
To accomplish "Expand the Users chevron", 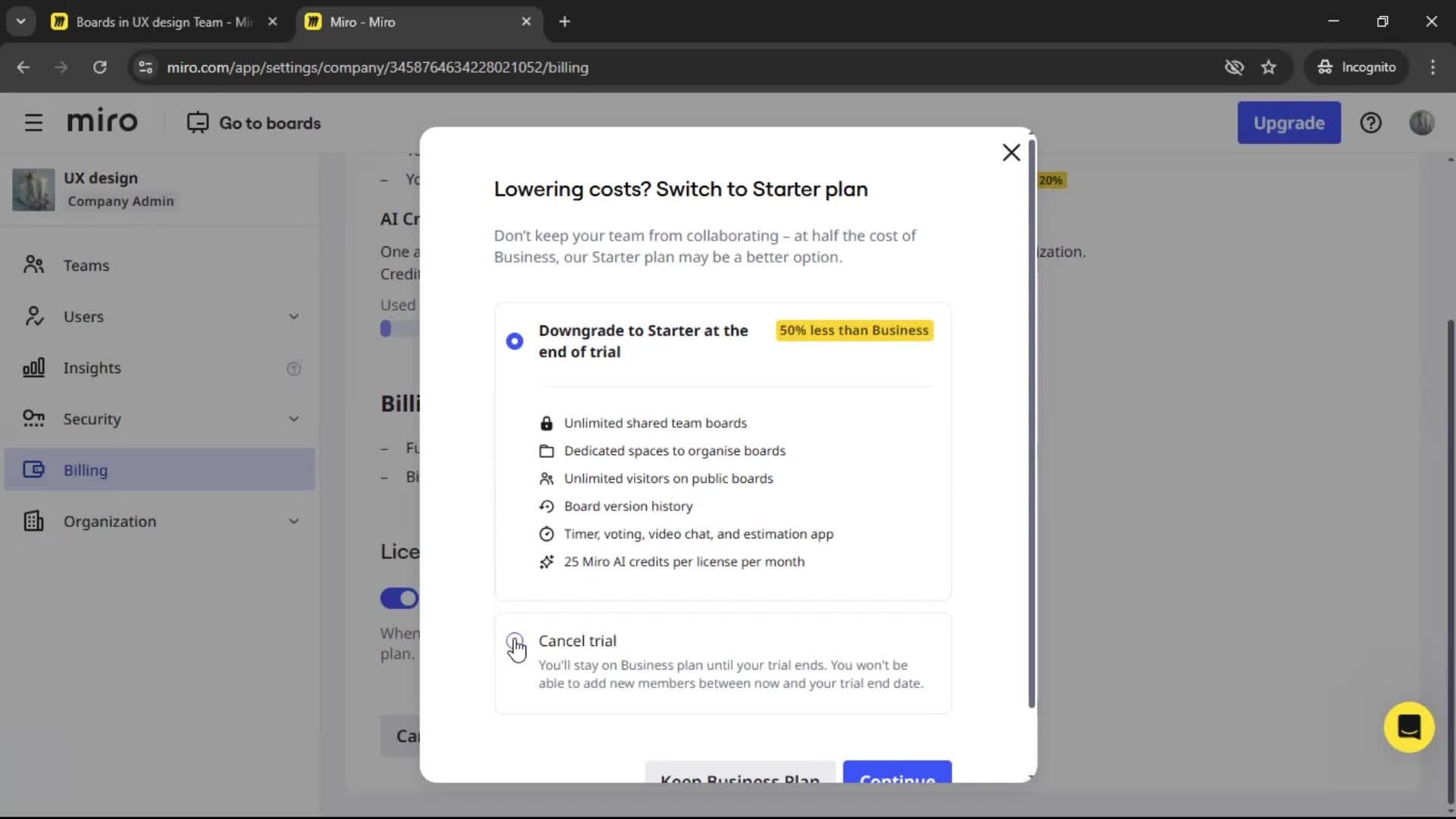I will [x=293, y=316].
